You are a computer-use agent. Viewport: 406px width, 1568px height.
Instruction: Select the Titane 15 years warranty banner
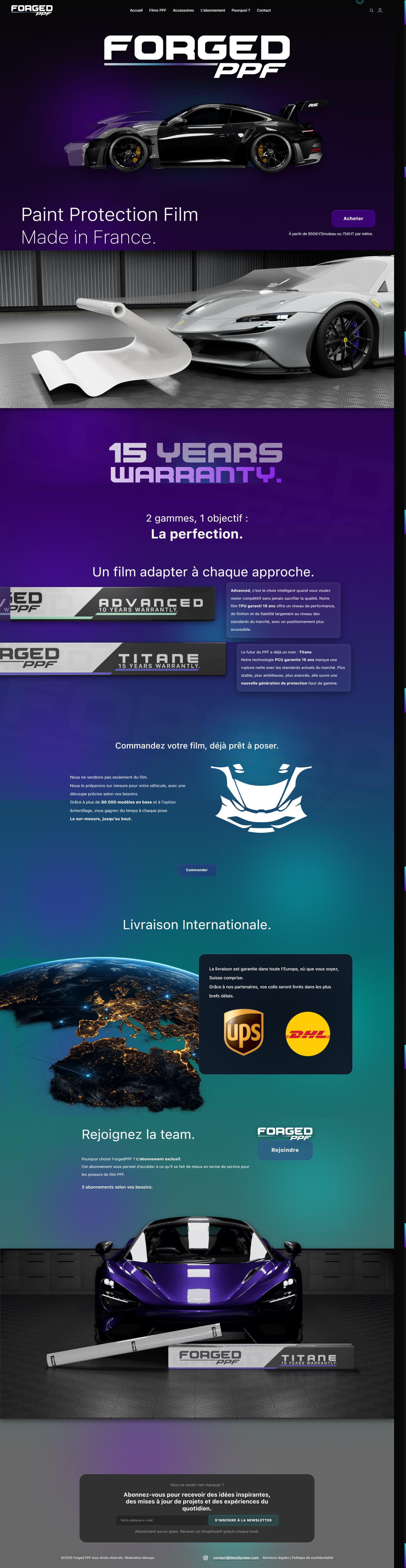(113, 659)
